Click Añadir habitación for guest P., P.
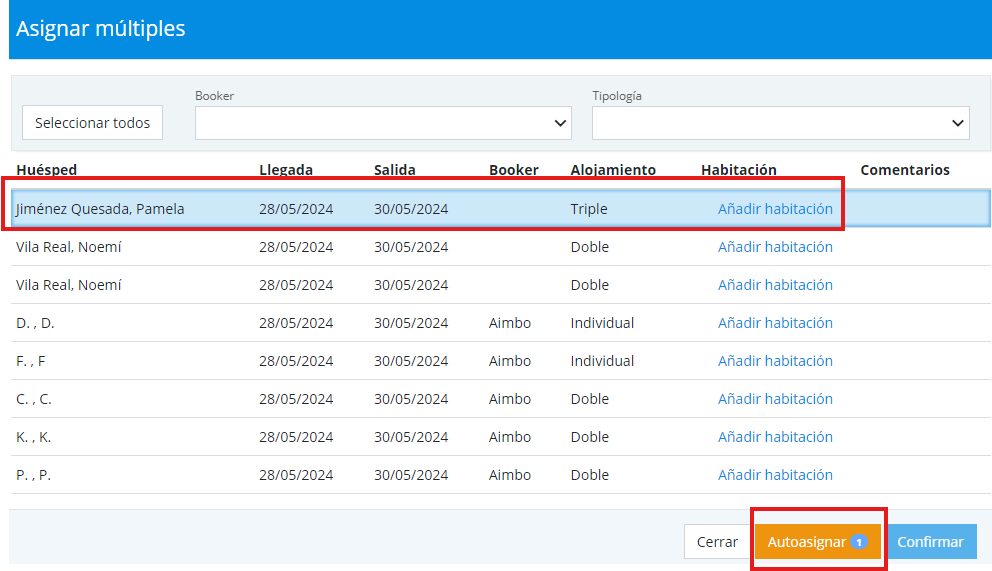 (775, 475)
